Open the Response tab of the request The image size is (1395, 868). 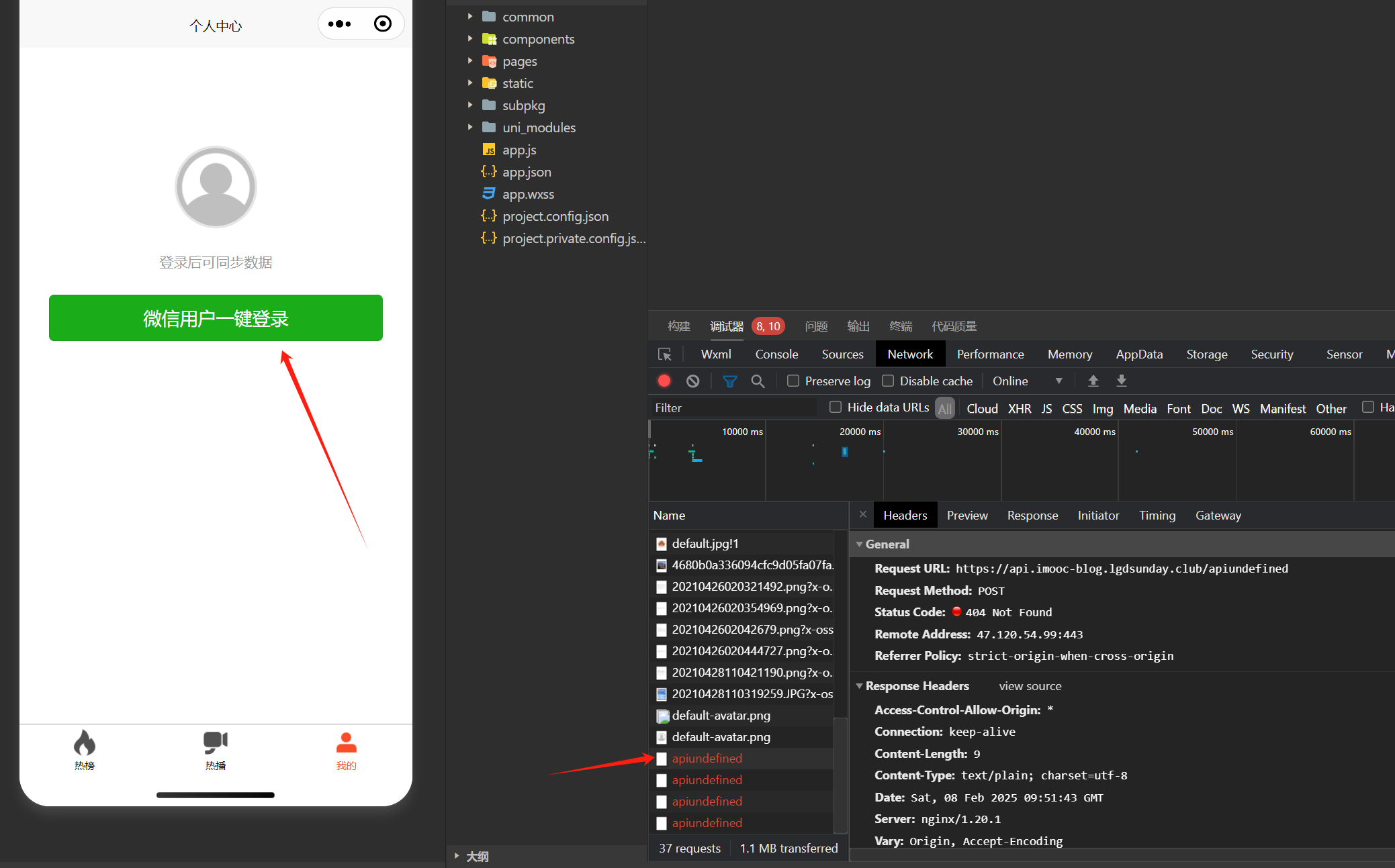point(1032,516)
